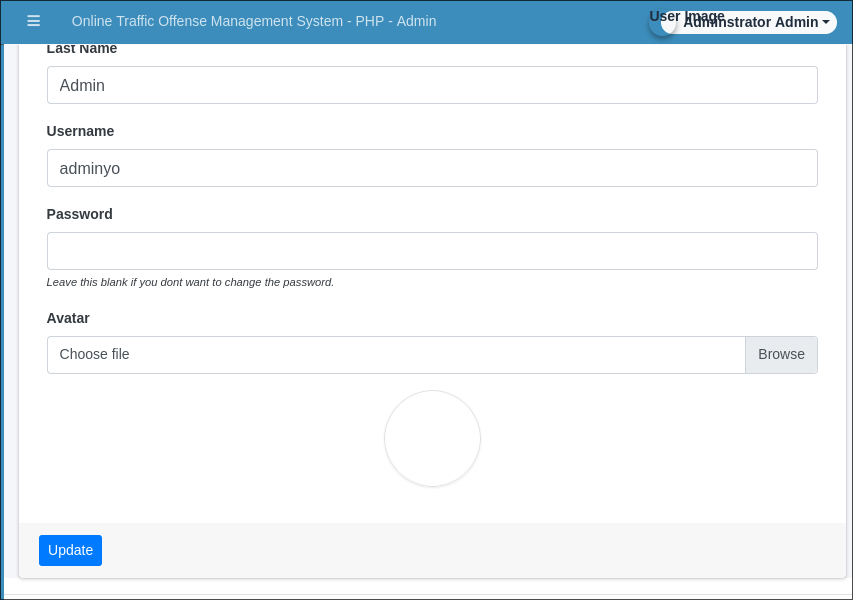The image size is (853, 600).
Task: Click the Avatar label text
Action: pos(68,318)
